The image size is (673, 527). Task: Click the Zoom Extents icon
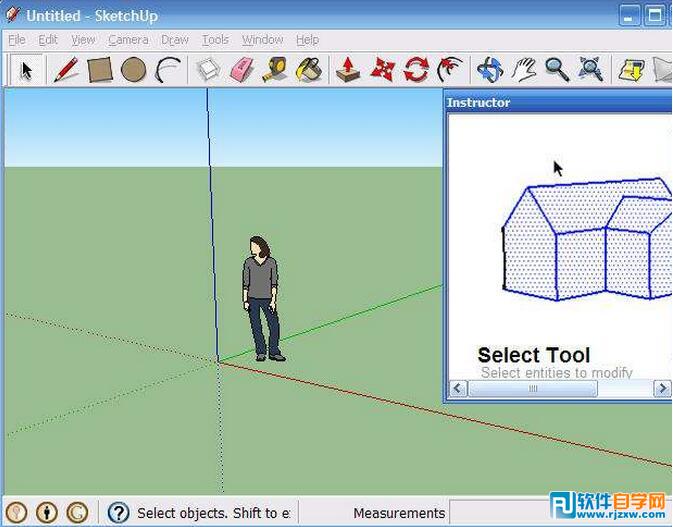click(x=591, y=70)
